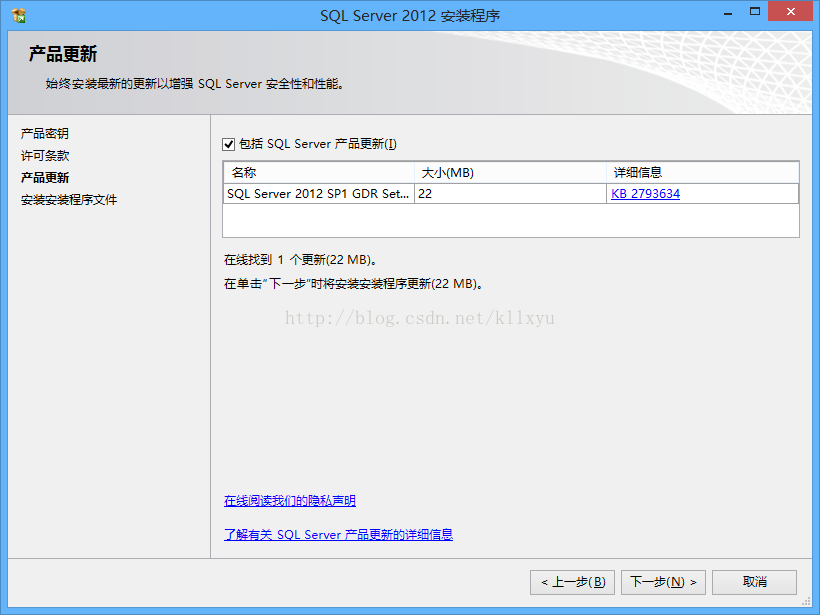820x615 pixels.
Task: Click the 名称 column header
Action: (x=319, y=173)
